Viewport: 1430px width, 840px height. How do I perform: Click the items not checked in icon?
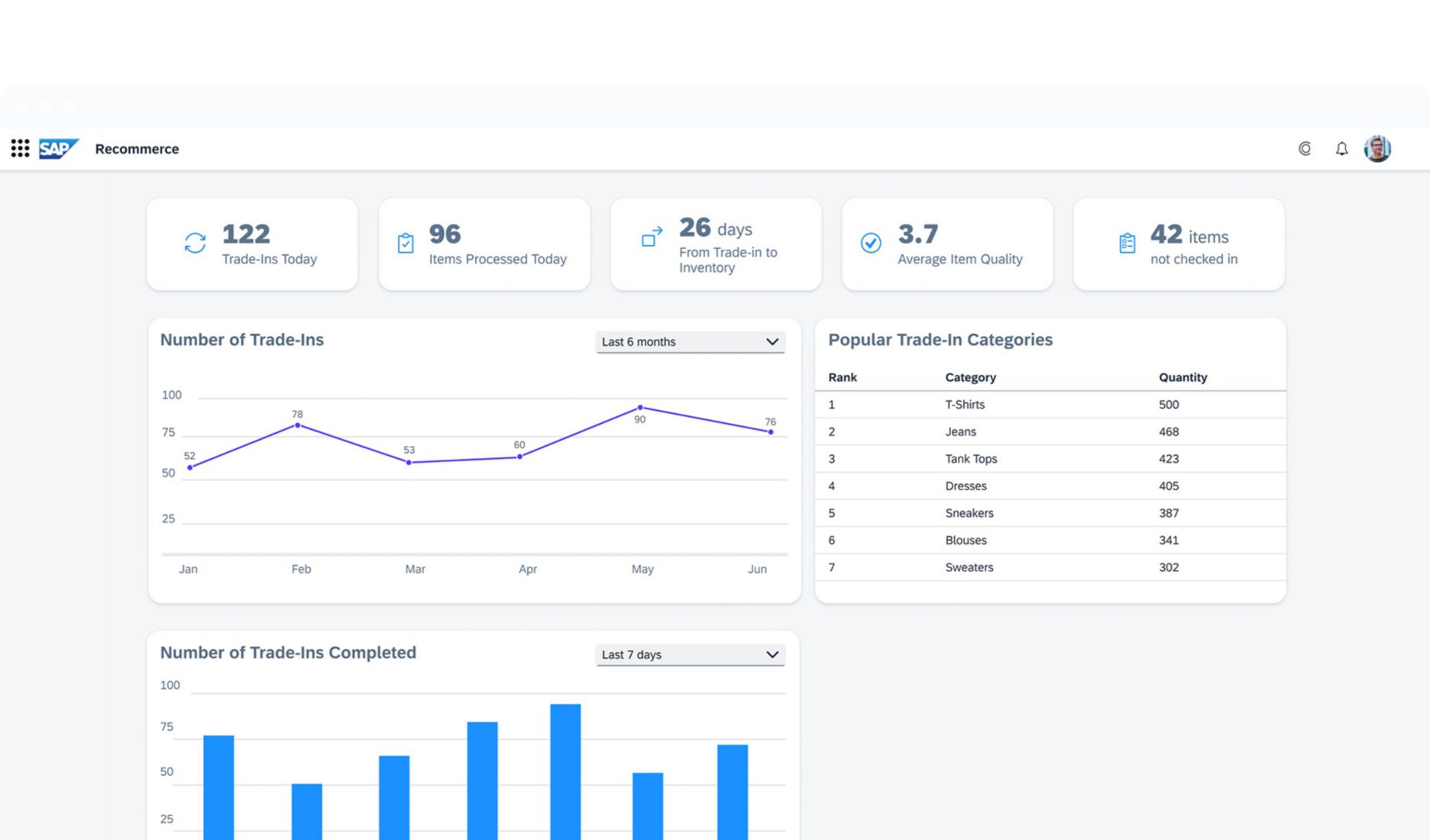[1127, 243]
